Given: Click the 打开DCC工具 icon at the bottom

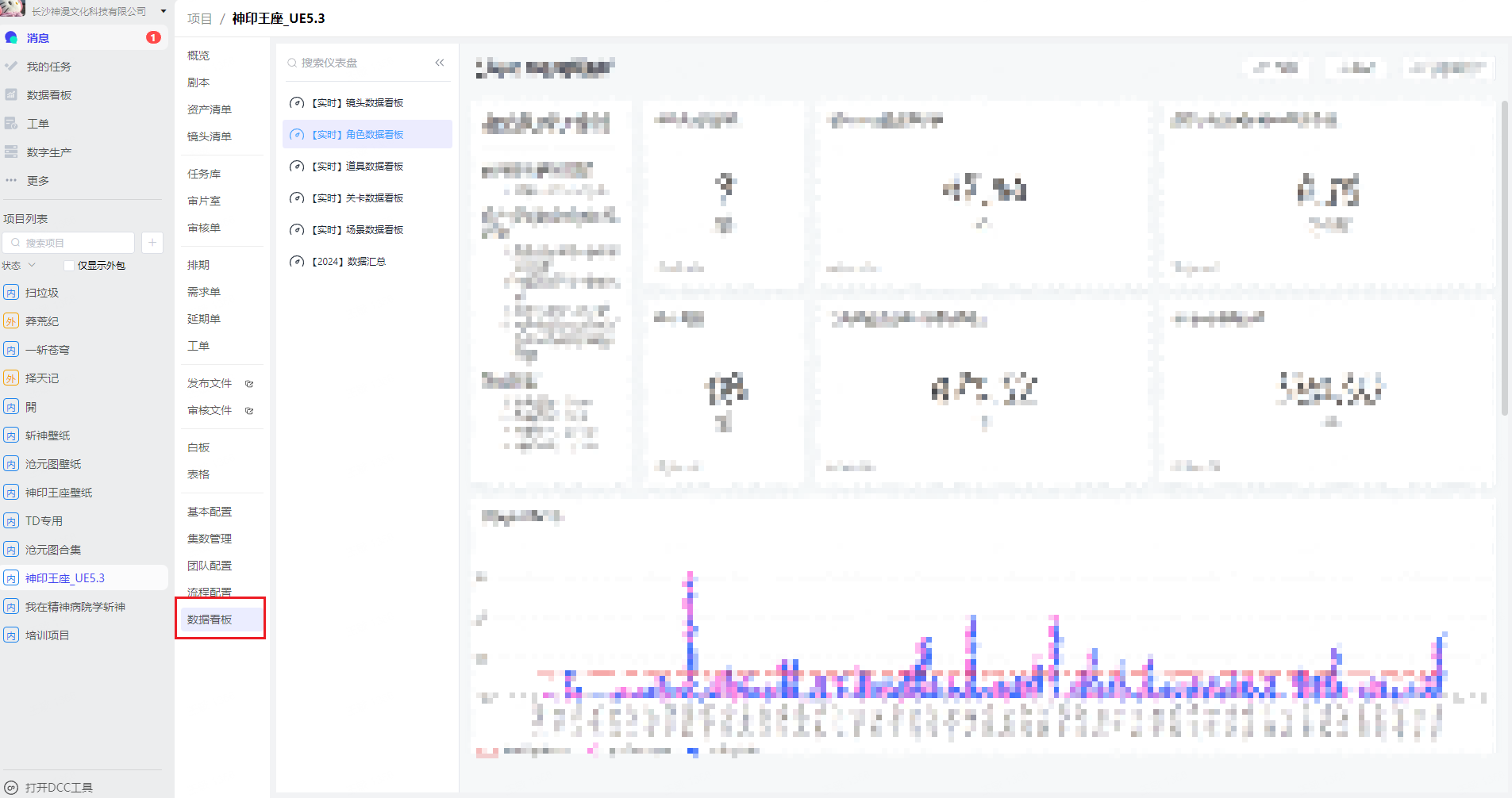Looking at the screenshot, I should (x=11, y=788).
